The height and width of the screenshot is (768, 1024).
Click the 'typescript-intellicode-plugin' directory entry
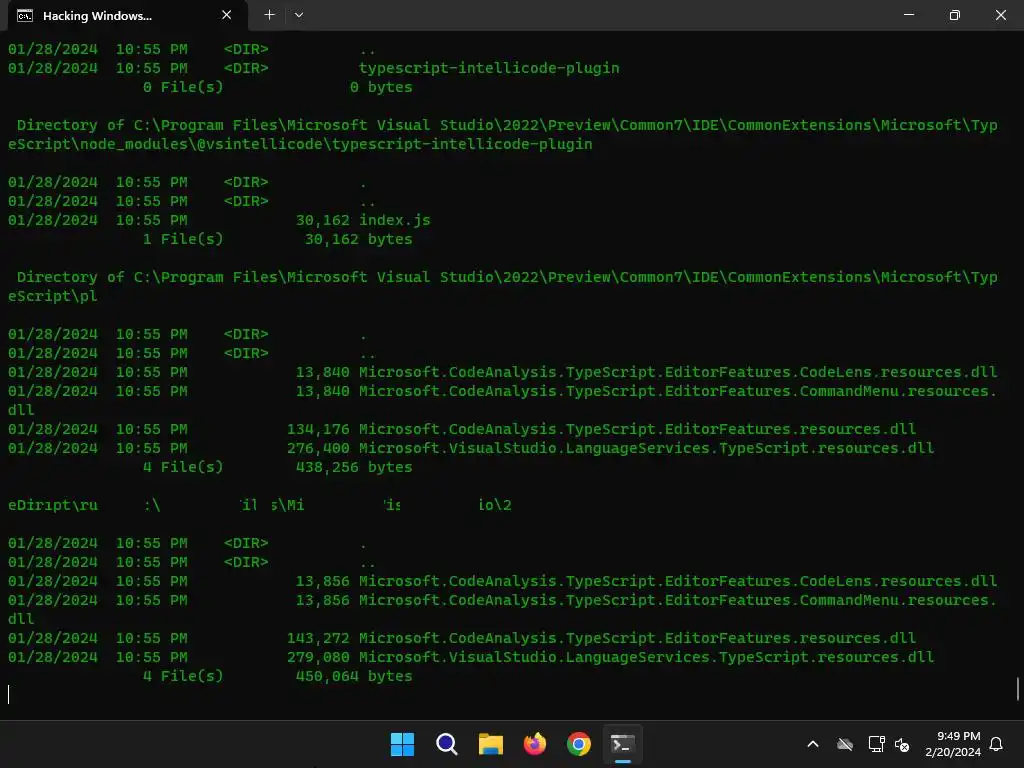pos(488,68)
